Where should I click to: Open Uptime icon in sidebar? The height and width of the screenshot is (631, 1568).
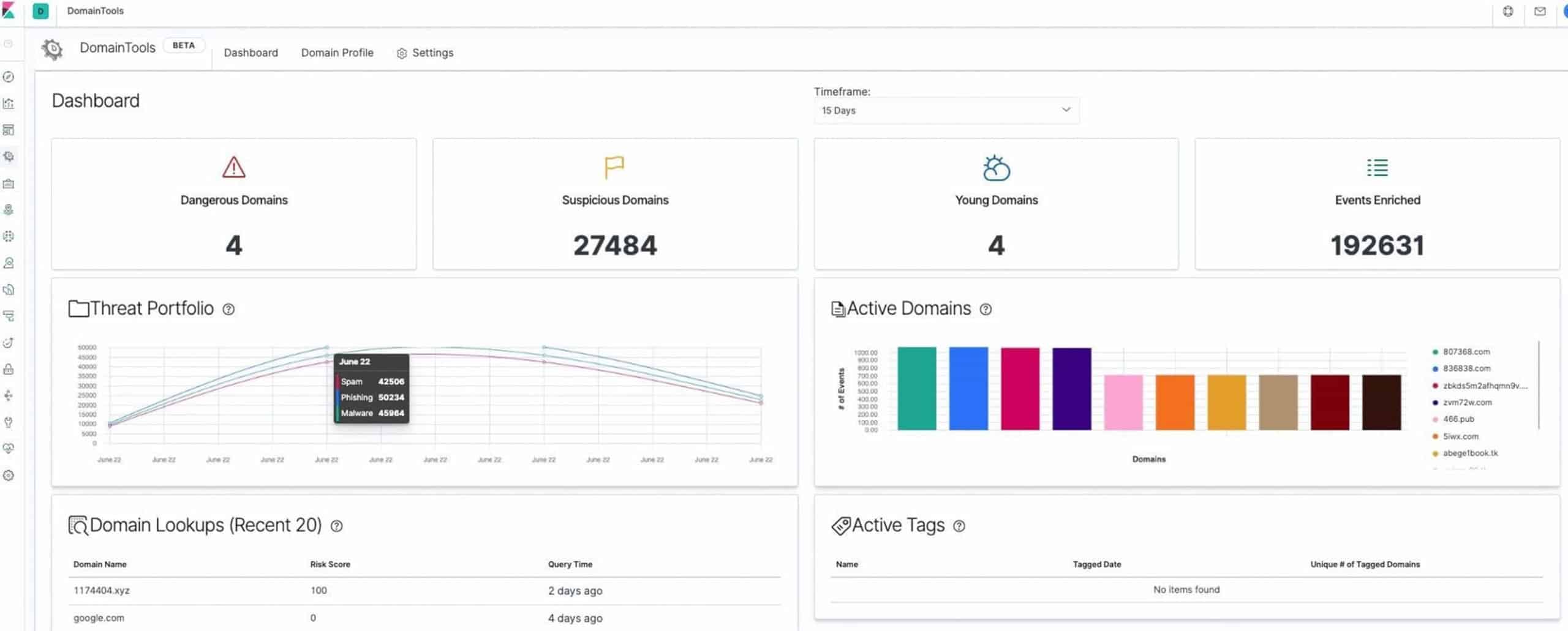tap(9, 343)
